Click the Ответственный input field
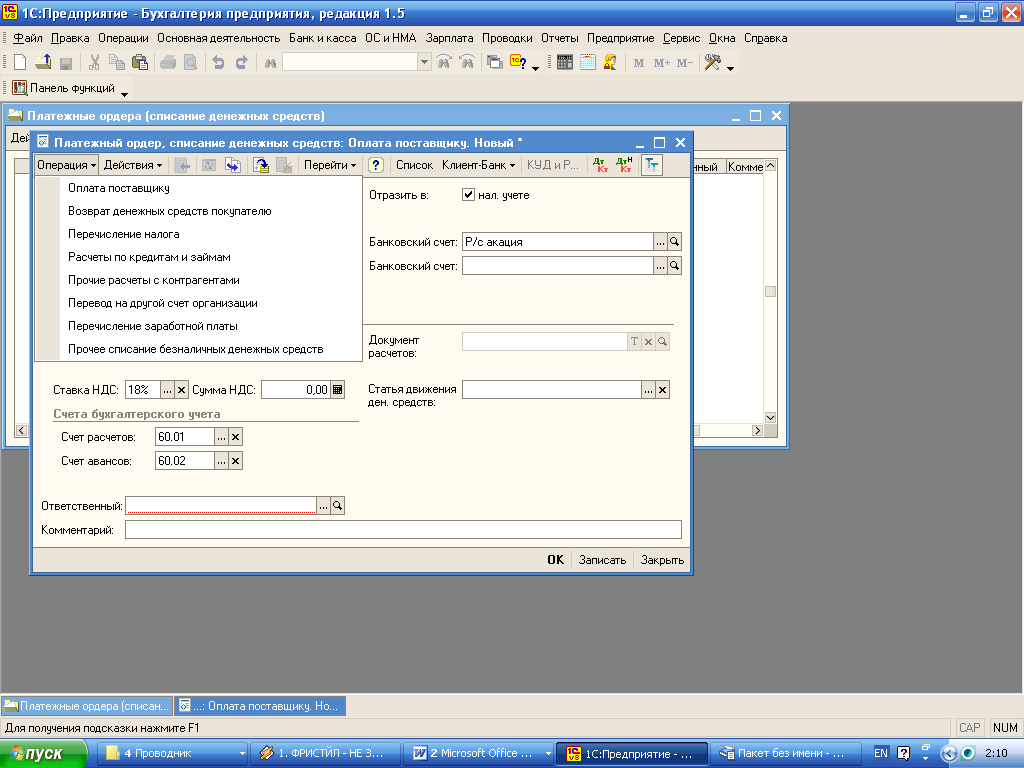The height and width of the screenshot is (768, 1024). coord(221,505)
